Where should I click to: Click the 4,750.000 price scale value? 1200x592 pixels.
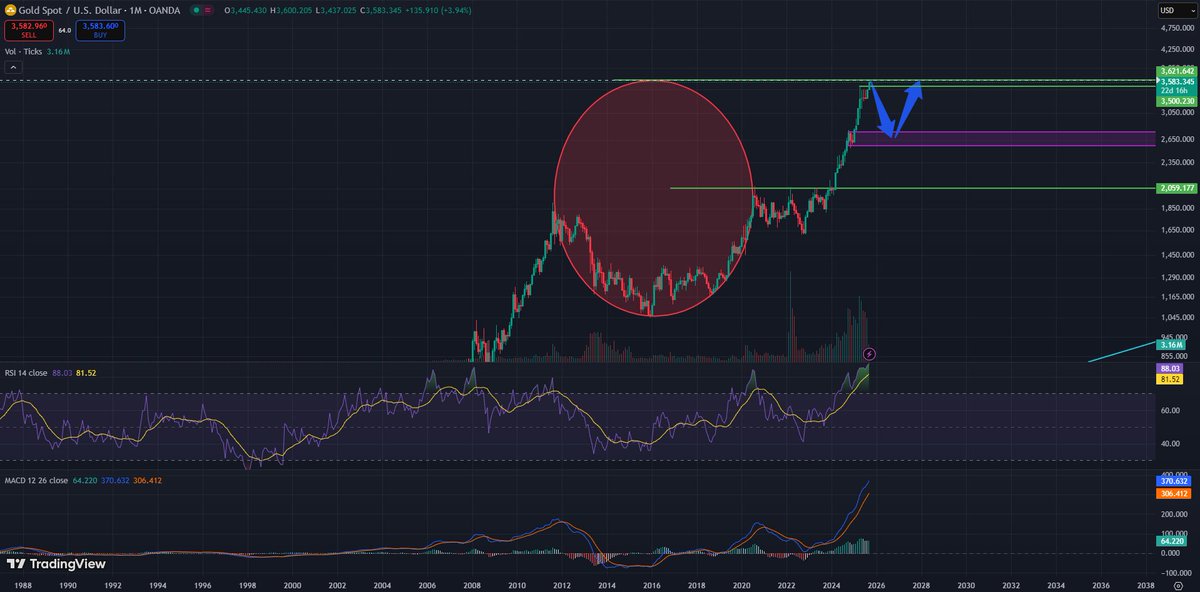coord(1176,28)
